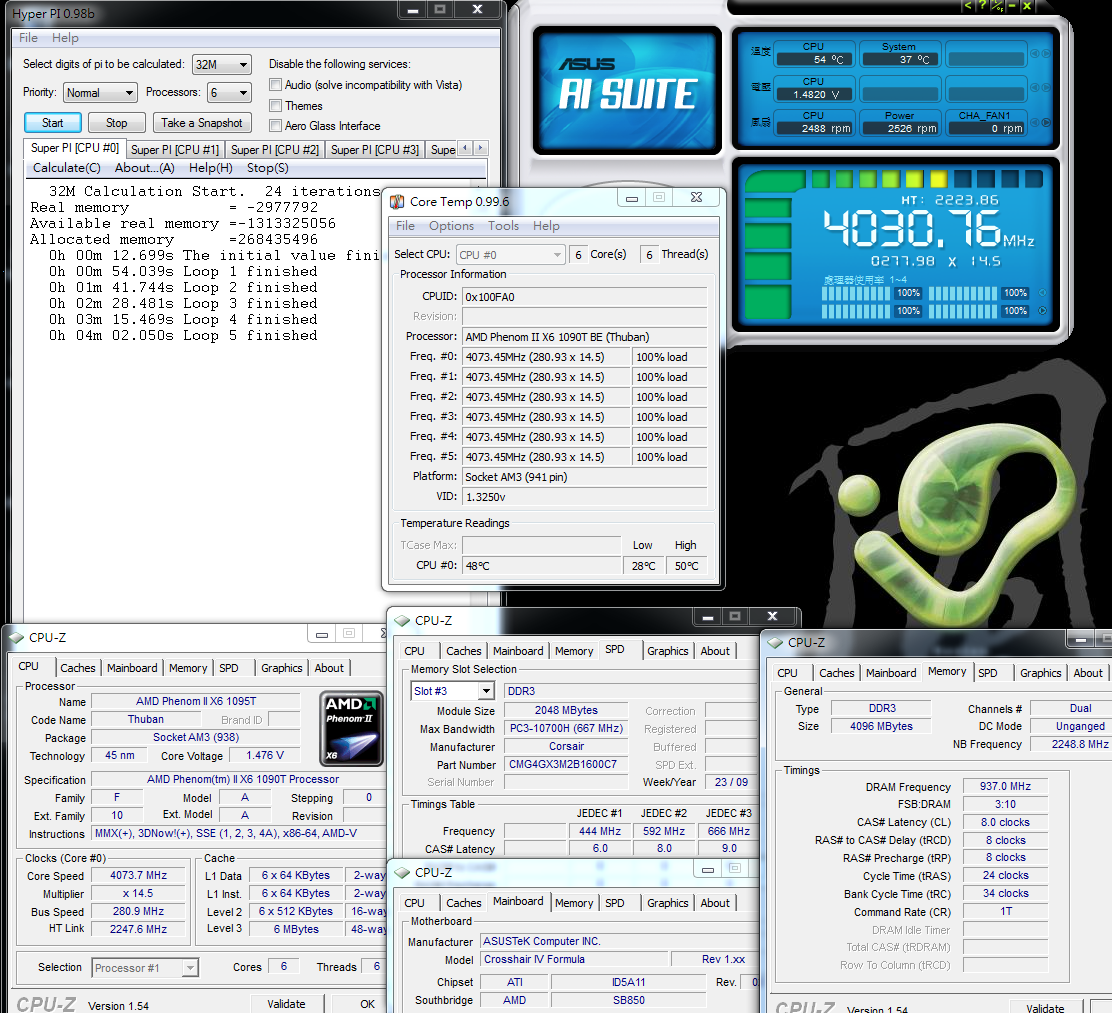Viewport: 1112px width, 1013px height.
Task: Open About...(A) menu in Super PI
Action: (x=145, y=168)
